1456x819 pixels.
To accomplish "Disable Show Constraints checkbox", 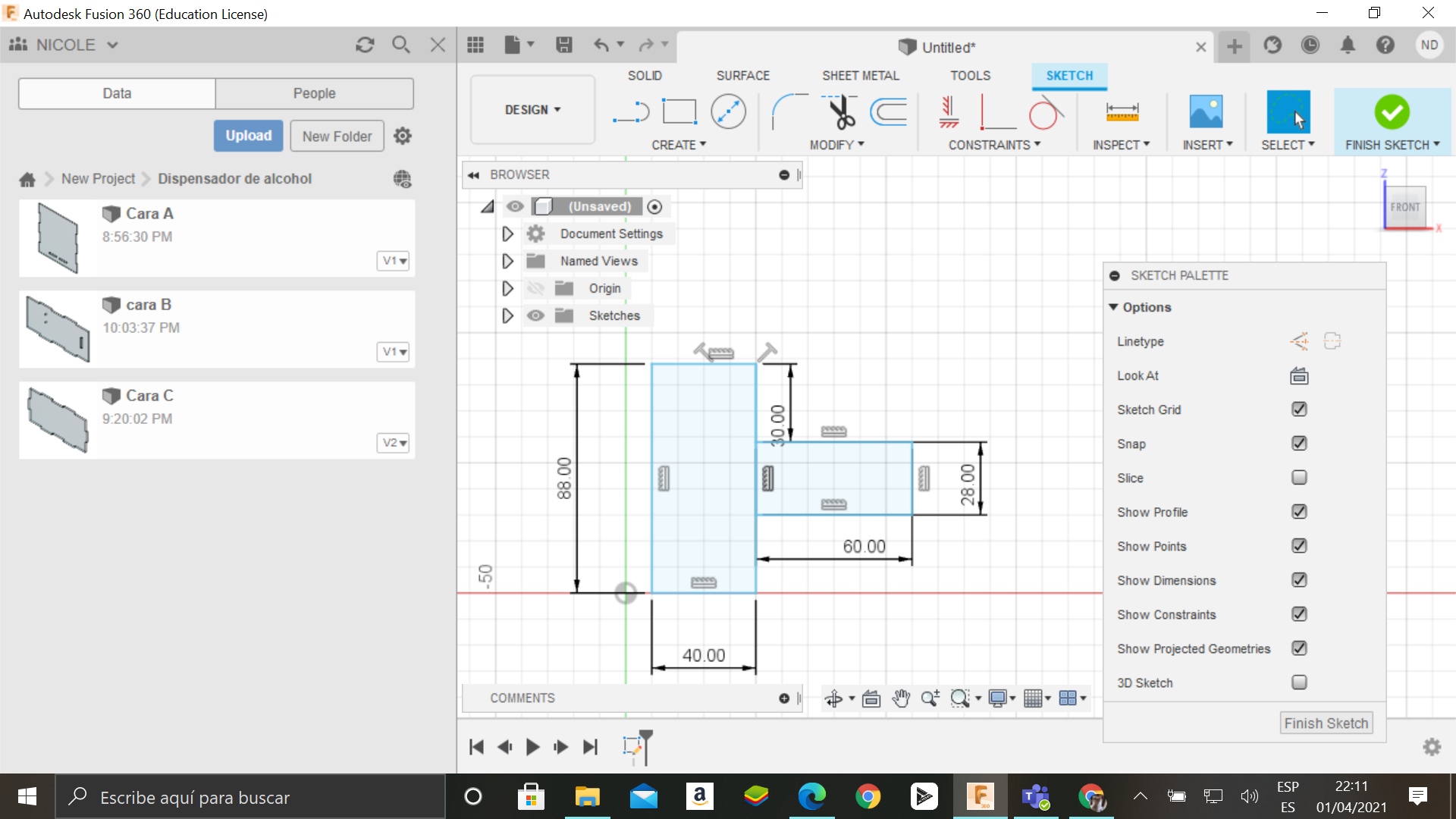I will (1298, 614).
